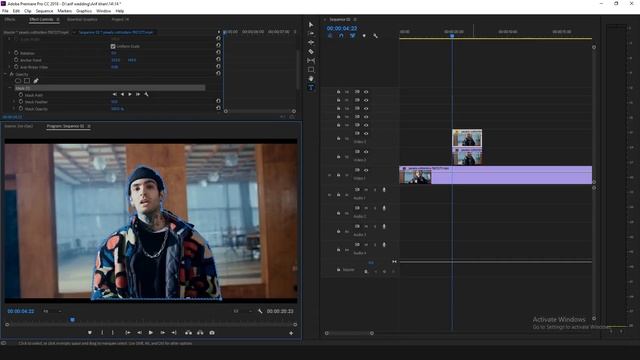Click the timeline timecode 00:00:04:22
The height and width of the screenshot is (360, 640).
pyautogui.click(x=342, y=28)
